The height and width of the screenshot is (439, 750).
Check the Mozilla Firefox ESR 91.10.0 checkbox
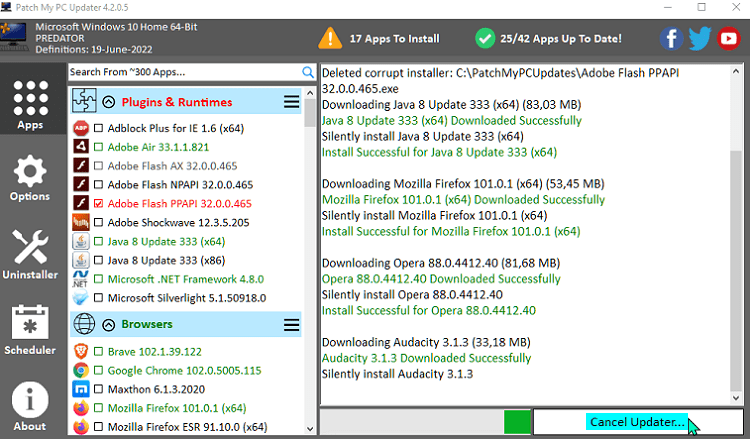(x=99, y=427)
